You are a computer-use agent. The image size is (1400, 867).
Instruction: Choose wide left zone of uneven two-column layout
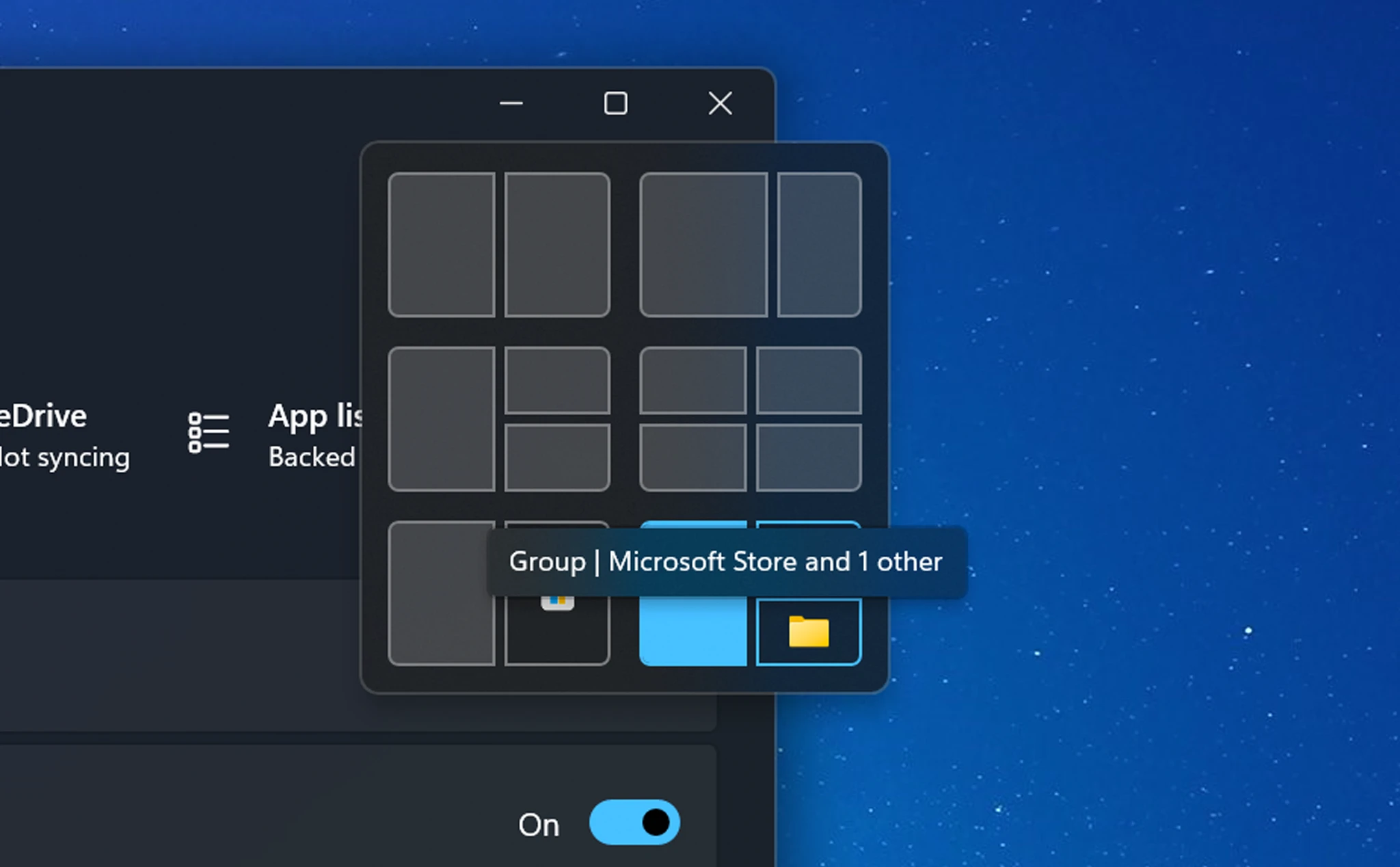click(703, 245)
